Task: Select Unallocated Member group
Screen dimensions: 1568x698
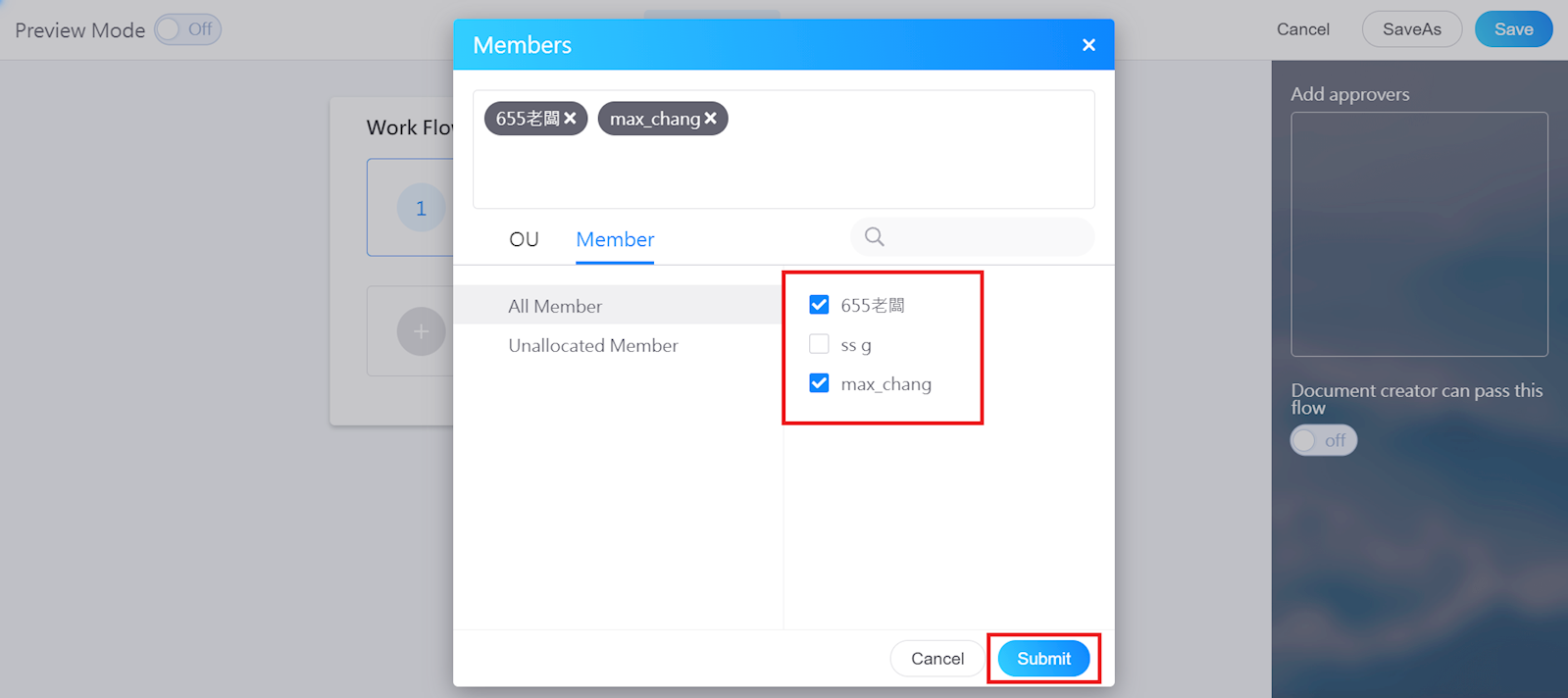Action: 592,345
